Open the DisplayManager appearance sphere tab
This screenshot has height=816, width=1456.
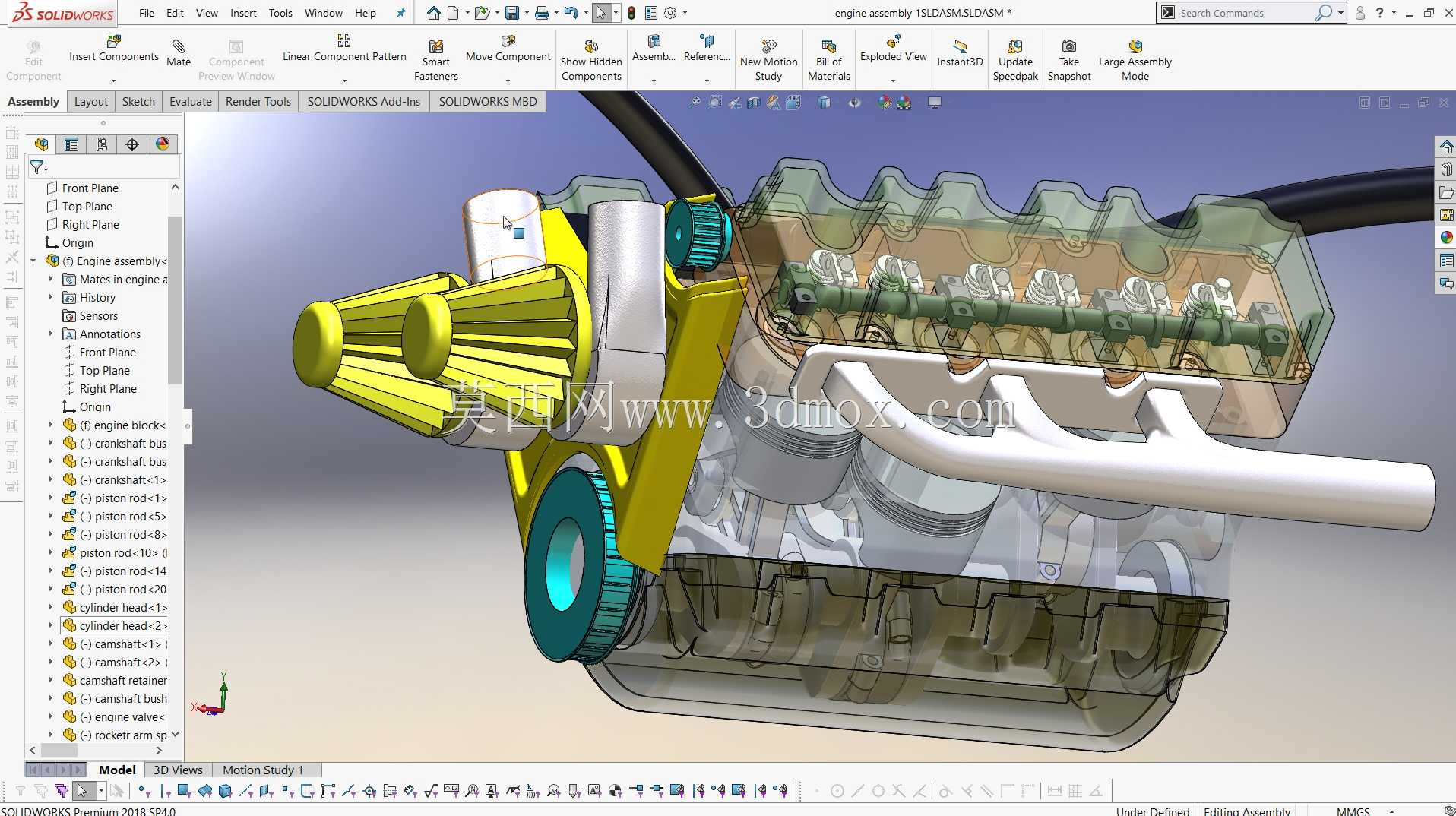(x=163, y=144)
